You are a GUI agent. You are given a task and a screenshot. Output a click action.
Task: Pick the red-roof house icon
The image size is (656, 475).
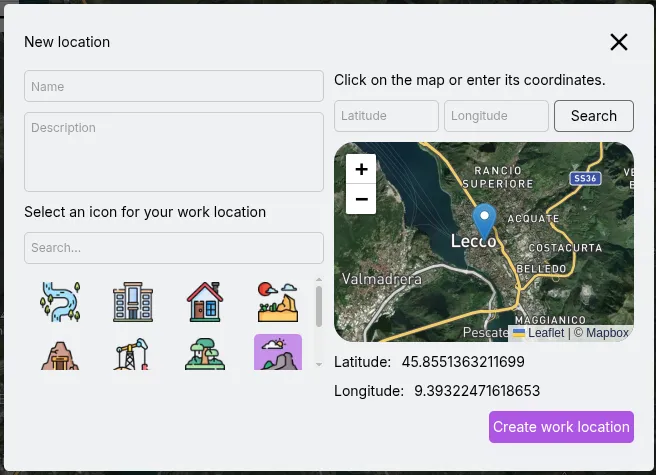[x=205, y=299]
